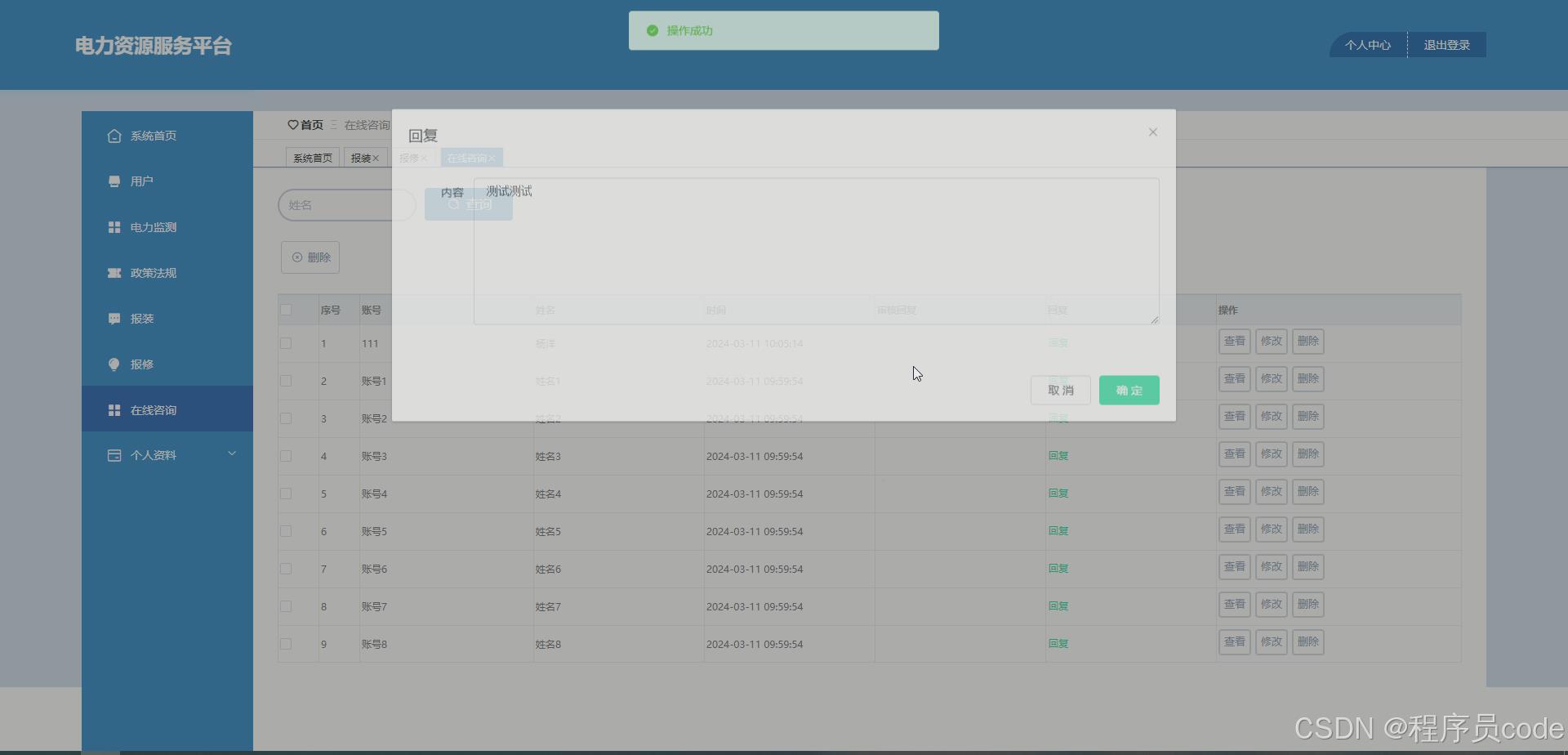The width and height of the screenshot is (1568, 755).
Task: Select the 报装 chat icon in sidebar
Action: click(114, 318)
